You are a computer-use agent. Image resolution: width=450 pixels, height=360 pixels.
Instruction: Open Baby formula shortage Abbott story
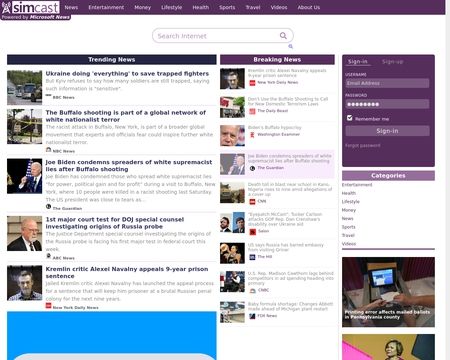290,306
